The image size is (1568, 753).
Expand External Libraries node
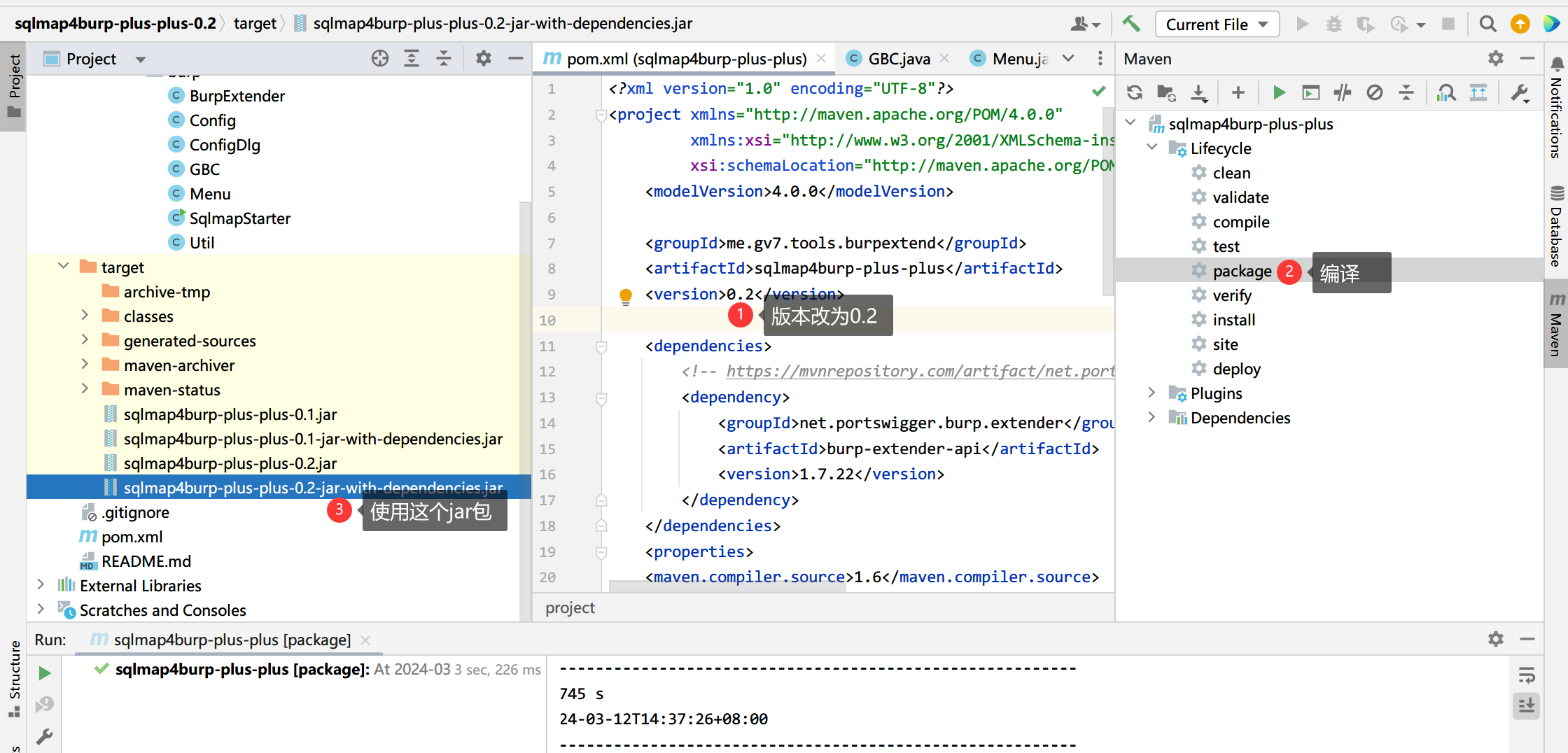coord(41,585)
